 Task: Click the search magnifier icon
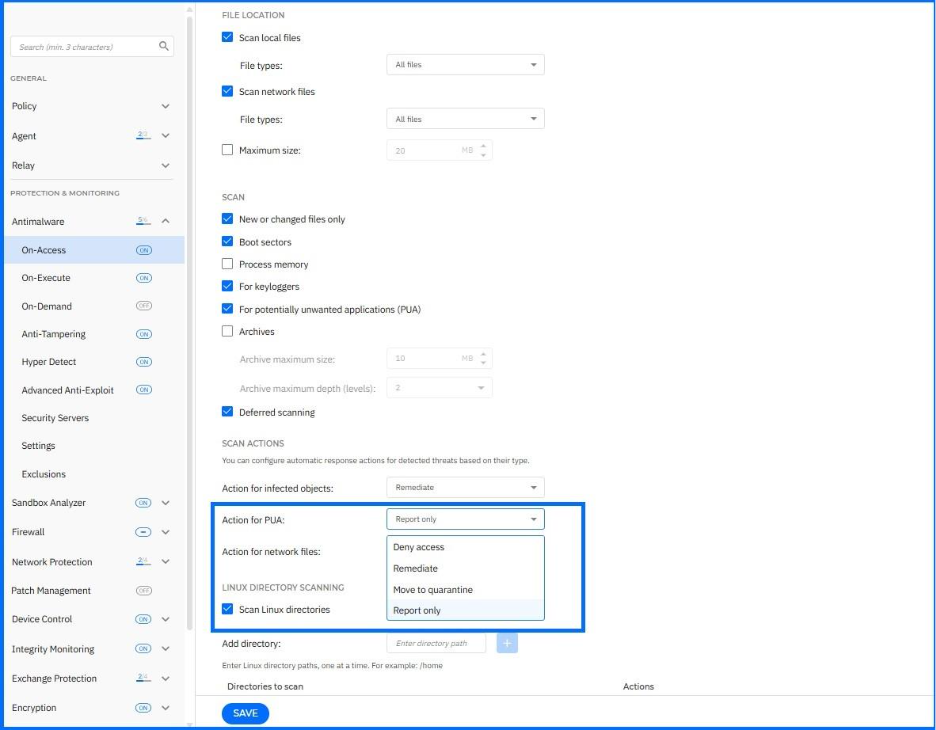[x=164, y=46]
